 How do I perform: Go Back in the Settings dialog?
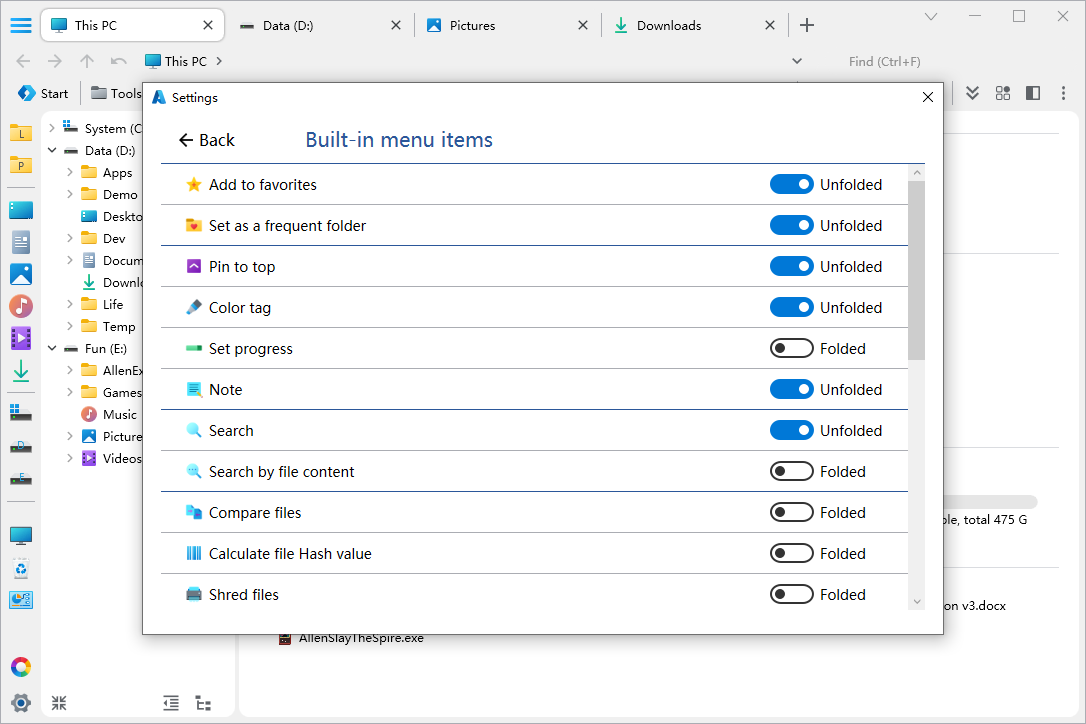click(x=206, y=140)
